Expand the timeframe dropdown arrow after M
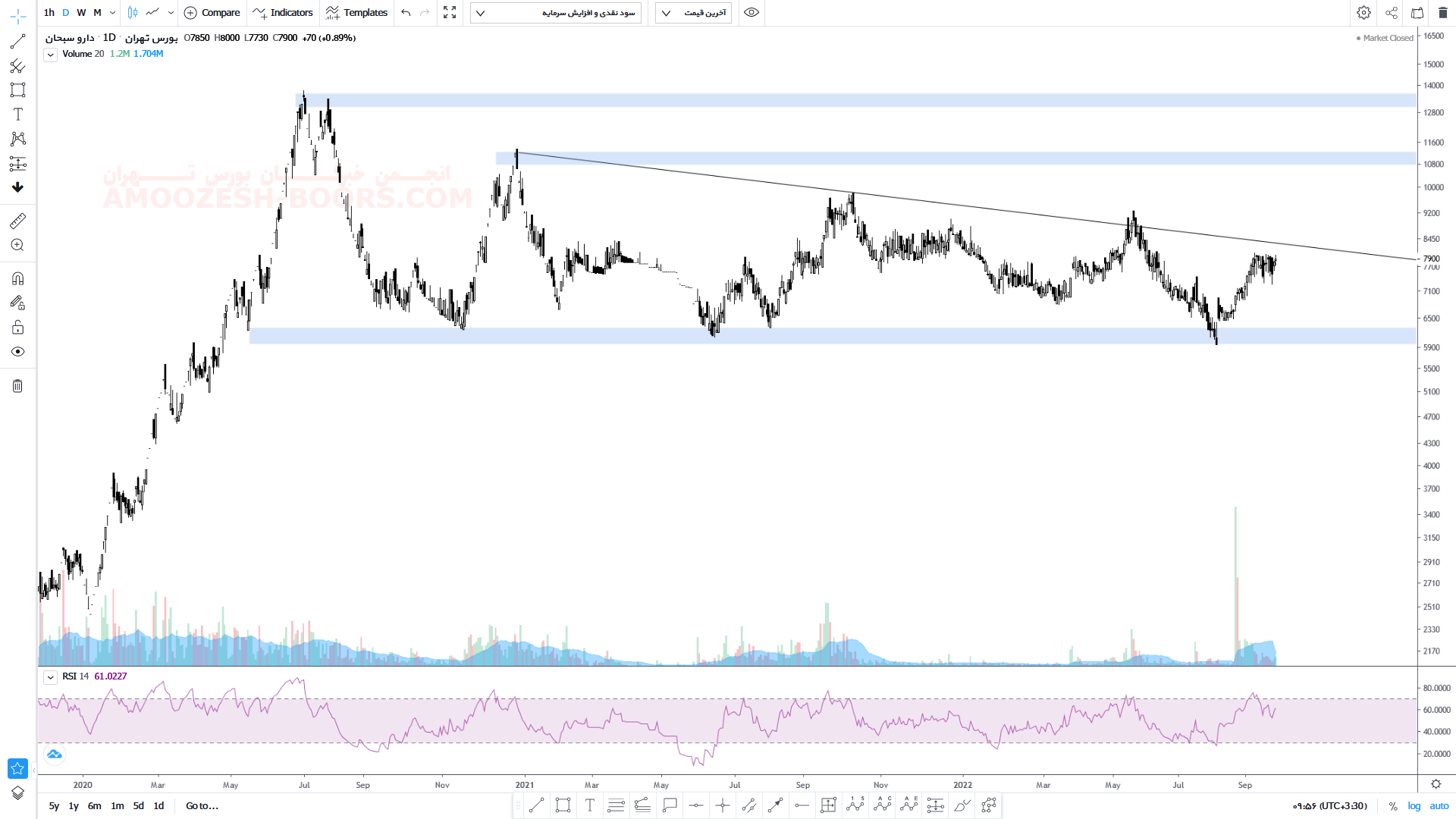The image size is (1456, 819). click(x=113, y=13)
